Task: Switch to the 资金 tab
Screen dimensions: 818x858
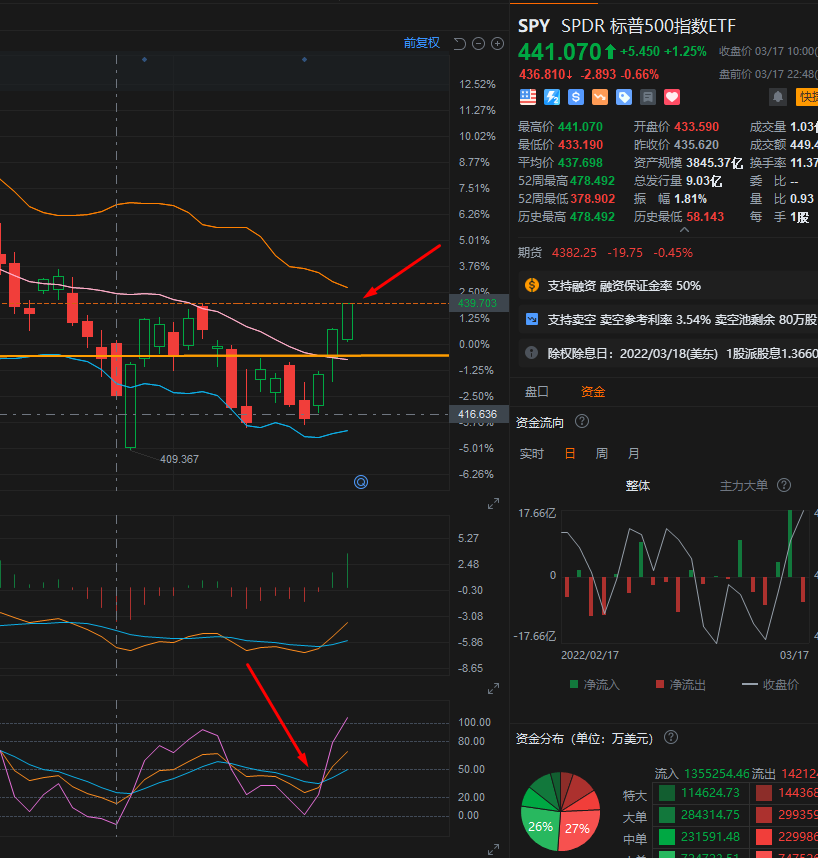Action: pyautogui.click(x=593, y=392)
